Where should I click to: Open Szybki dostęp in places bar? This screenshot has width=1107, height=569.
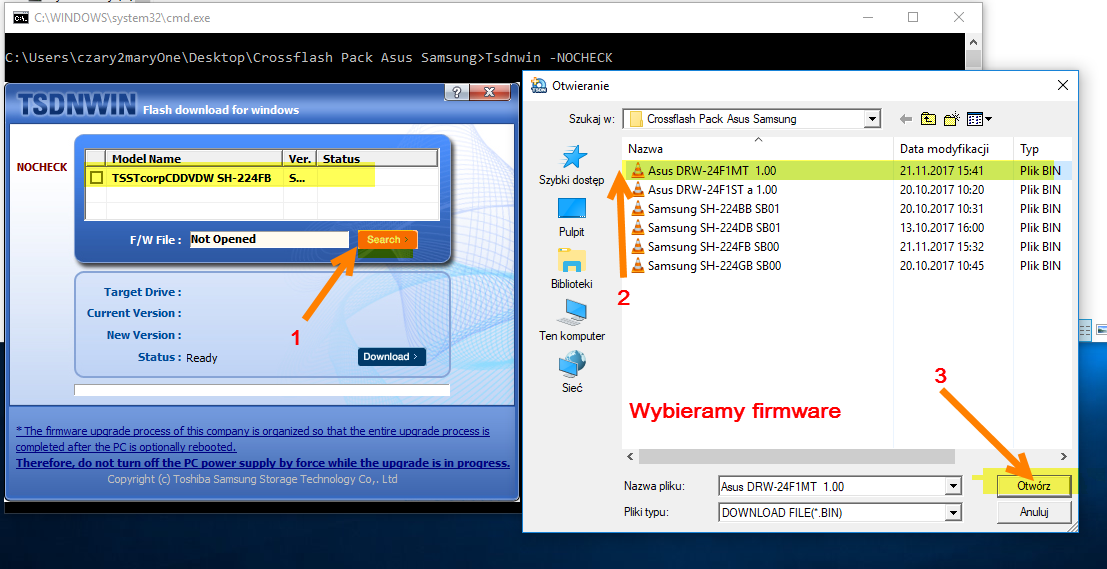(x=572, y=165)
